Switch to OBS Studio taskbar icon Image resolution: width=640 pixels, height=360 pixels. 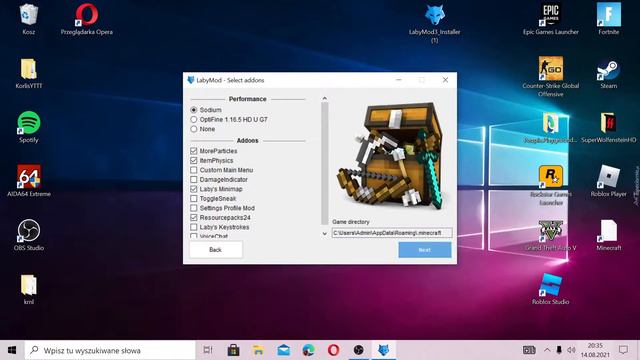pos(358,350)
